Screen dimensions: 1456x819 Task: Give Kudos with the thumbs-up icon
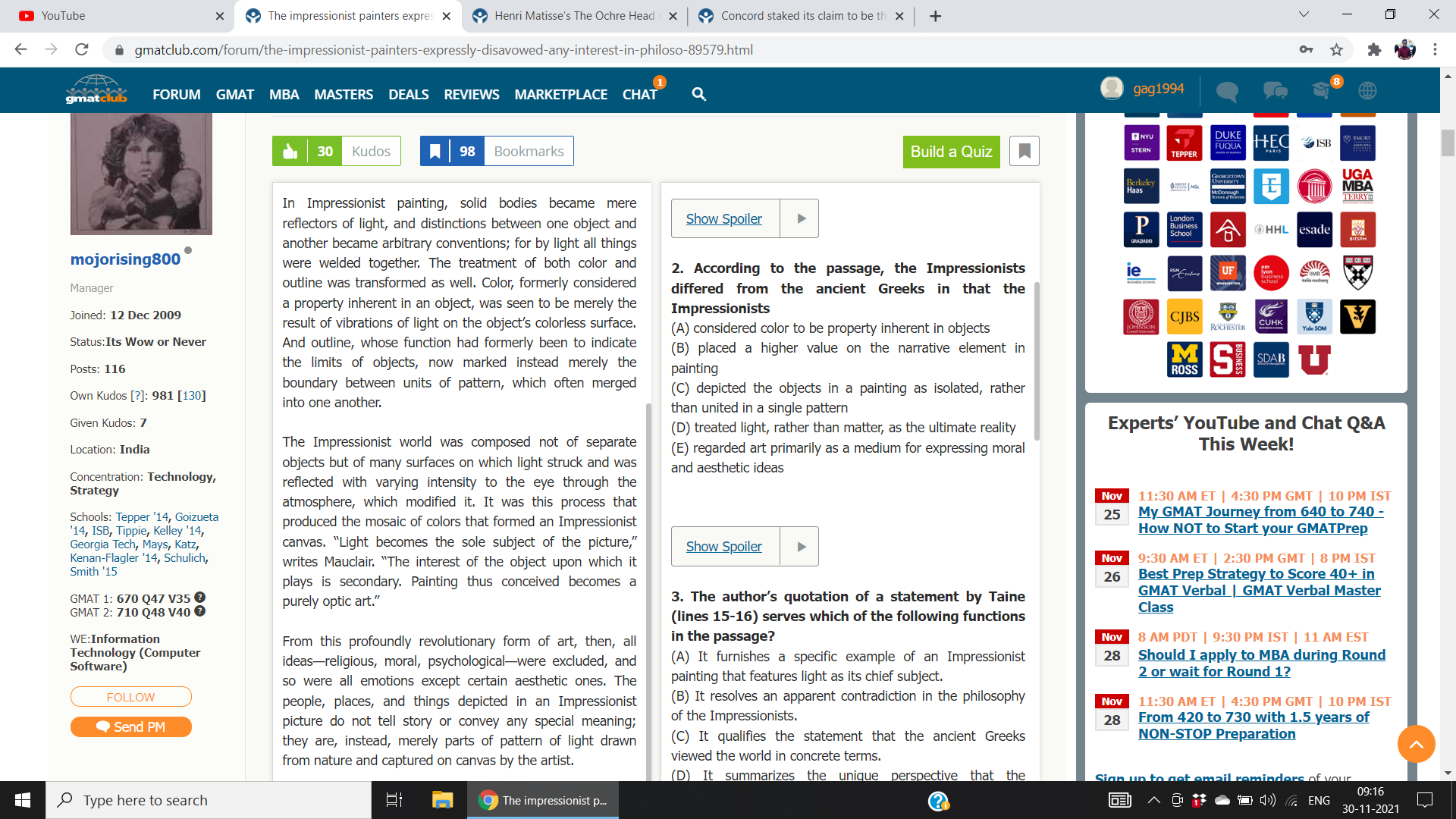[290, 151]
